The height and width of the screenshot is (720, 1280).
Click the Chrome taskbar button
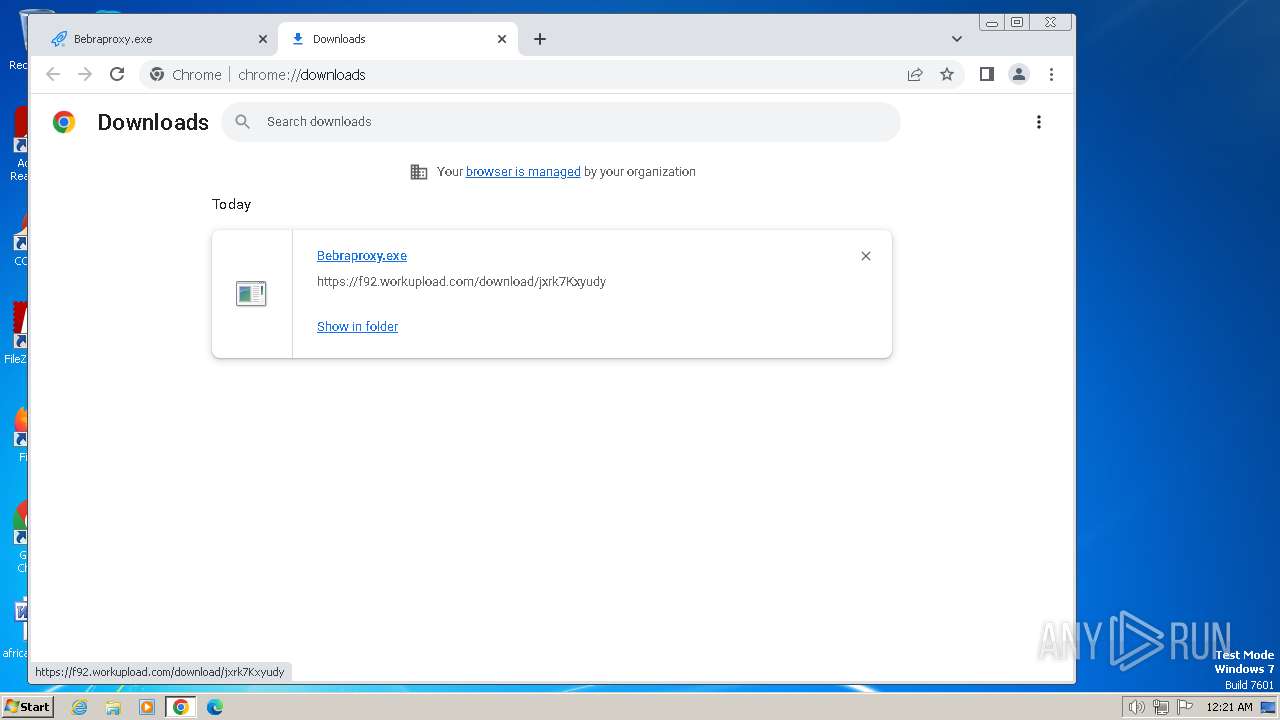tap(181, 707)
